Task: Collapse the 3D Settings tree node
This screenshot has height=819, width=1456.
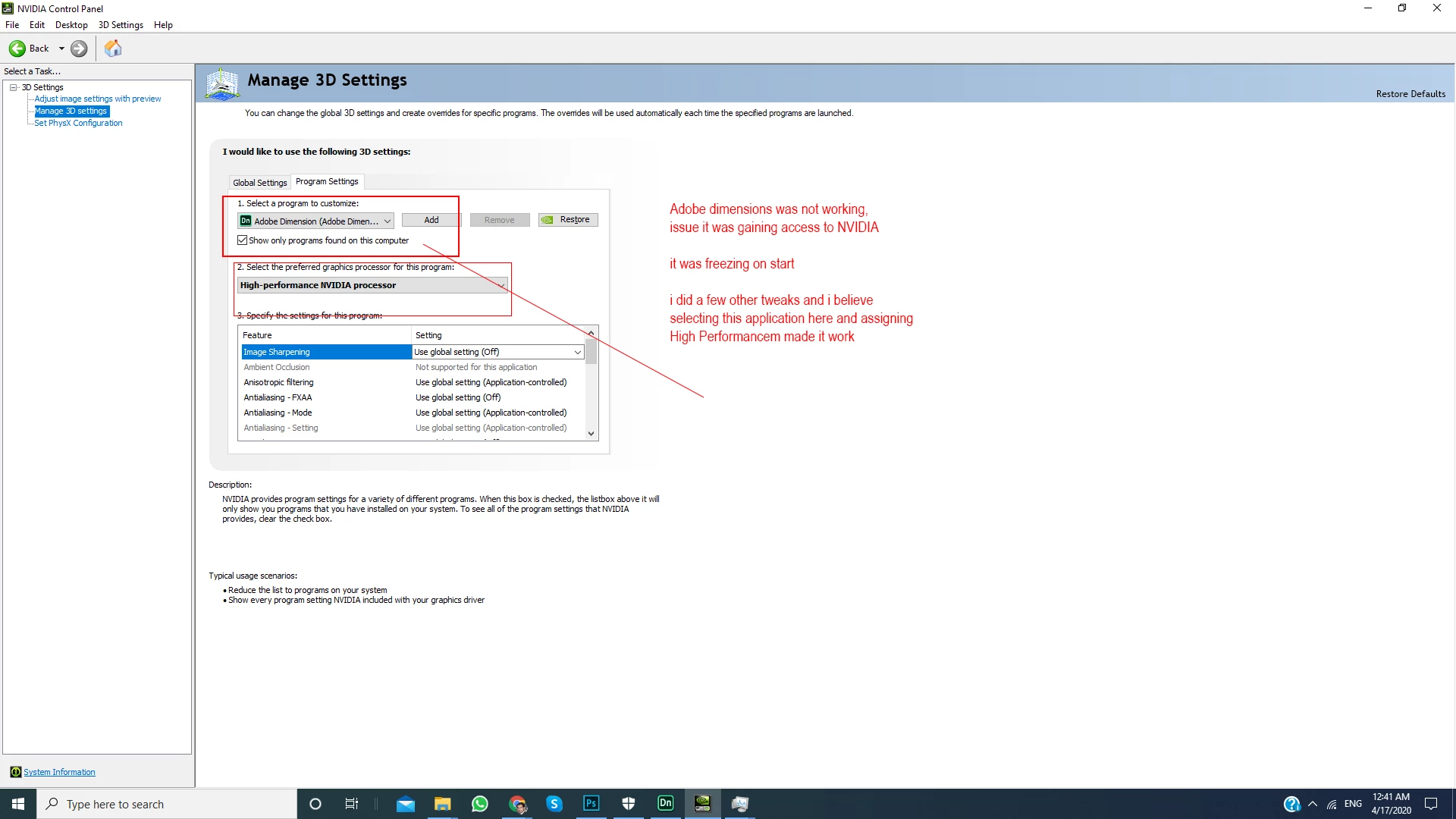Action: [x=14, y=87]
